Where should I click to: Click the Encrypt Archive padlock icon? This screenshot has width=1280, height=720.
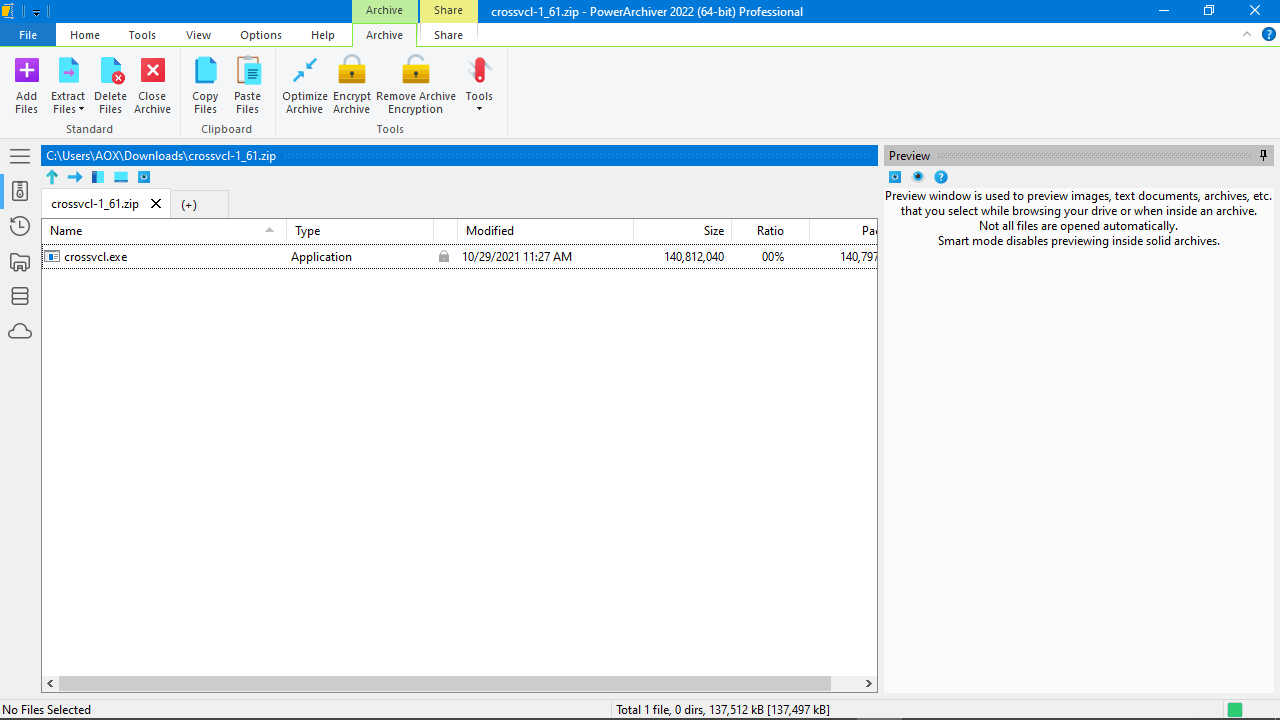352,71
